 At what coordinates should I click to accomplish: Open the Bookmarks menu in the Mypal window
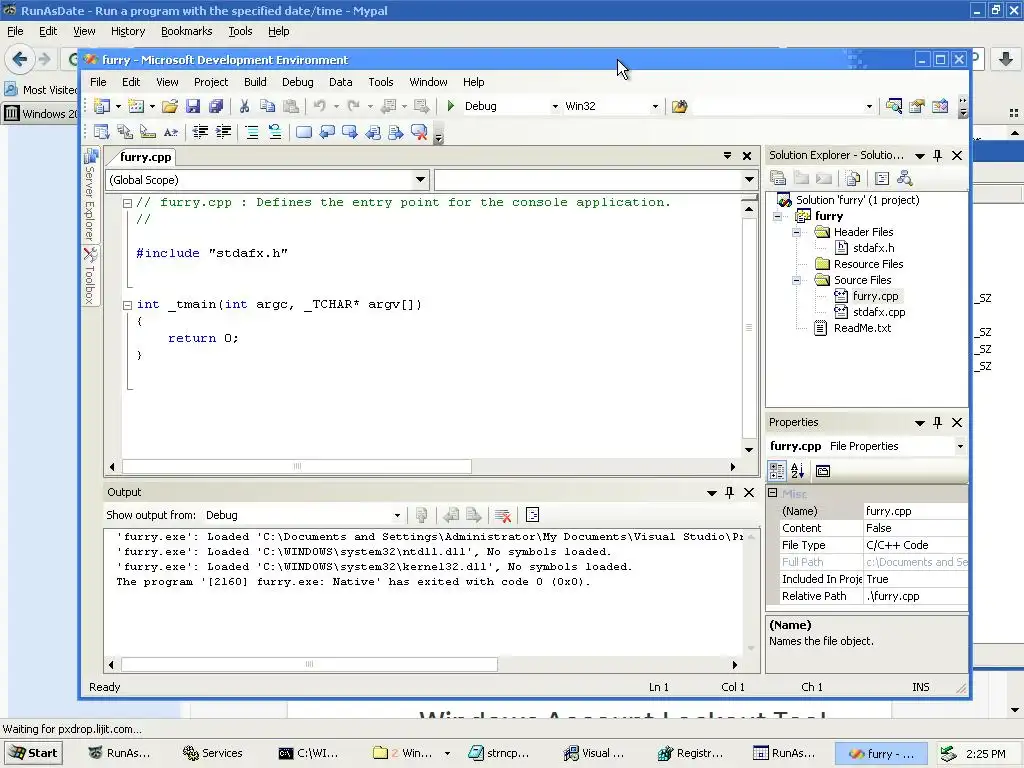186,31
